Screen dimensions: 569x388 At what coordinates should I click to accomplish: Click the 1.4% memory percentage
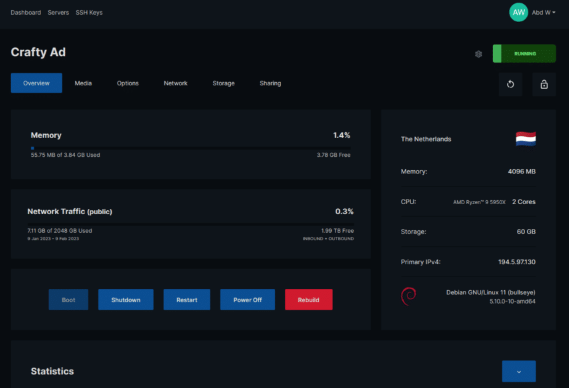[341, 135]
